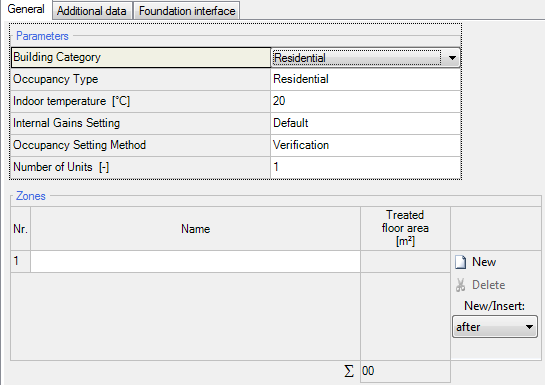Click the Treated floor area column header
Image resolution: width=545 pixels, height=385 pixels.
[405, 228]
